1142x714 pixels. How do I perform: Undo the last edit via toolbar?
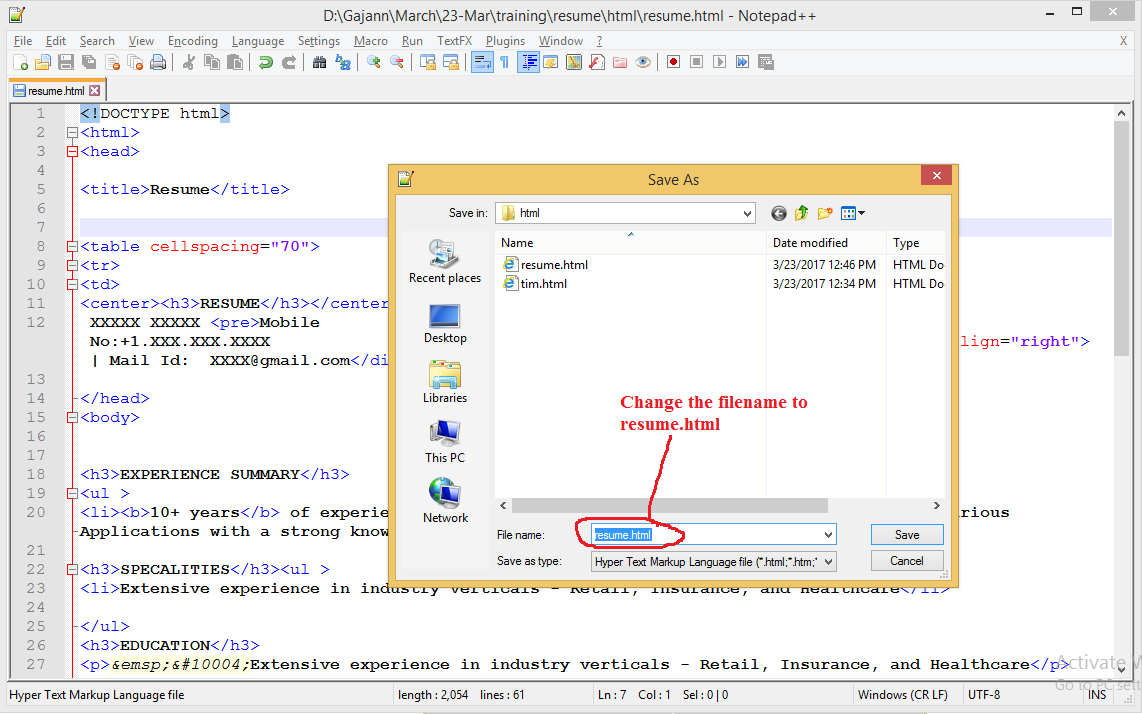[x=265, y=63]
